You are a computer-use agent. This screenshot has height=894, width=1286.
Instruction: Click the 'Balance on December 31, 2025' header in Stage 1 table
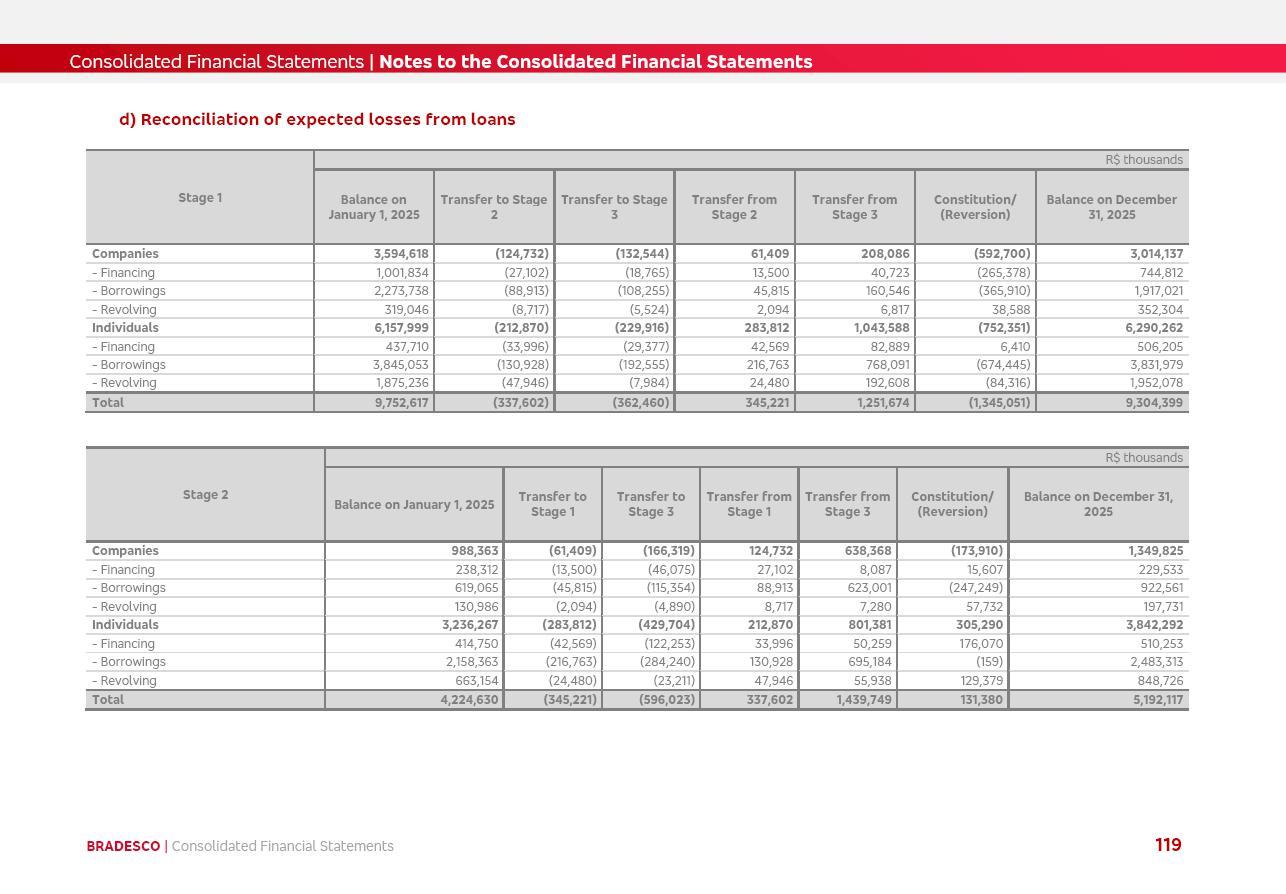click(1111, 207)
